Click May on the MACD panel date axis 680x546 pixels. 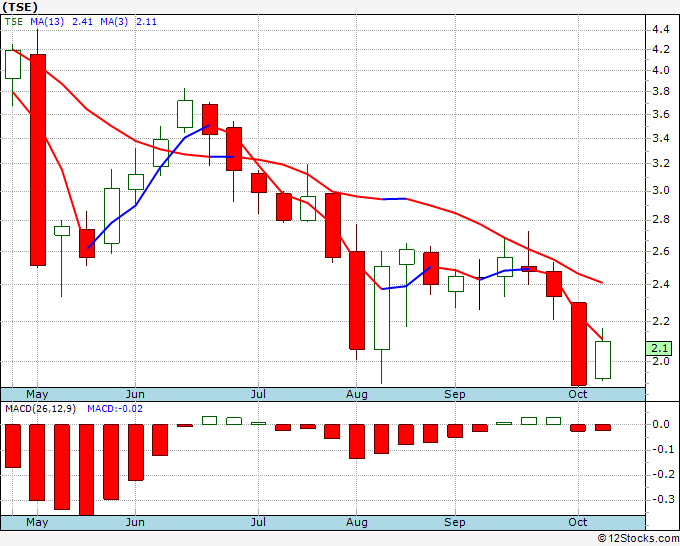pos(37,522)
